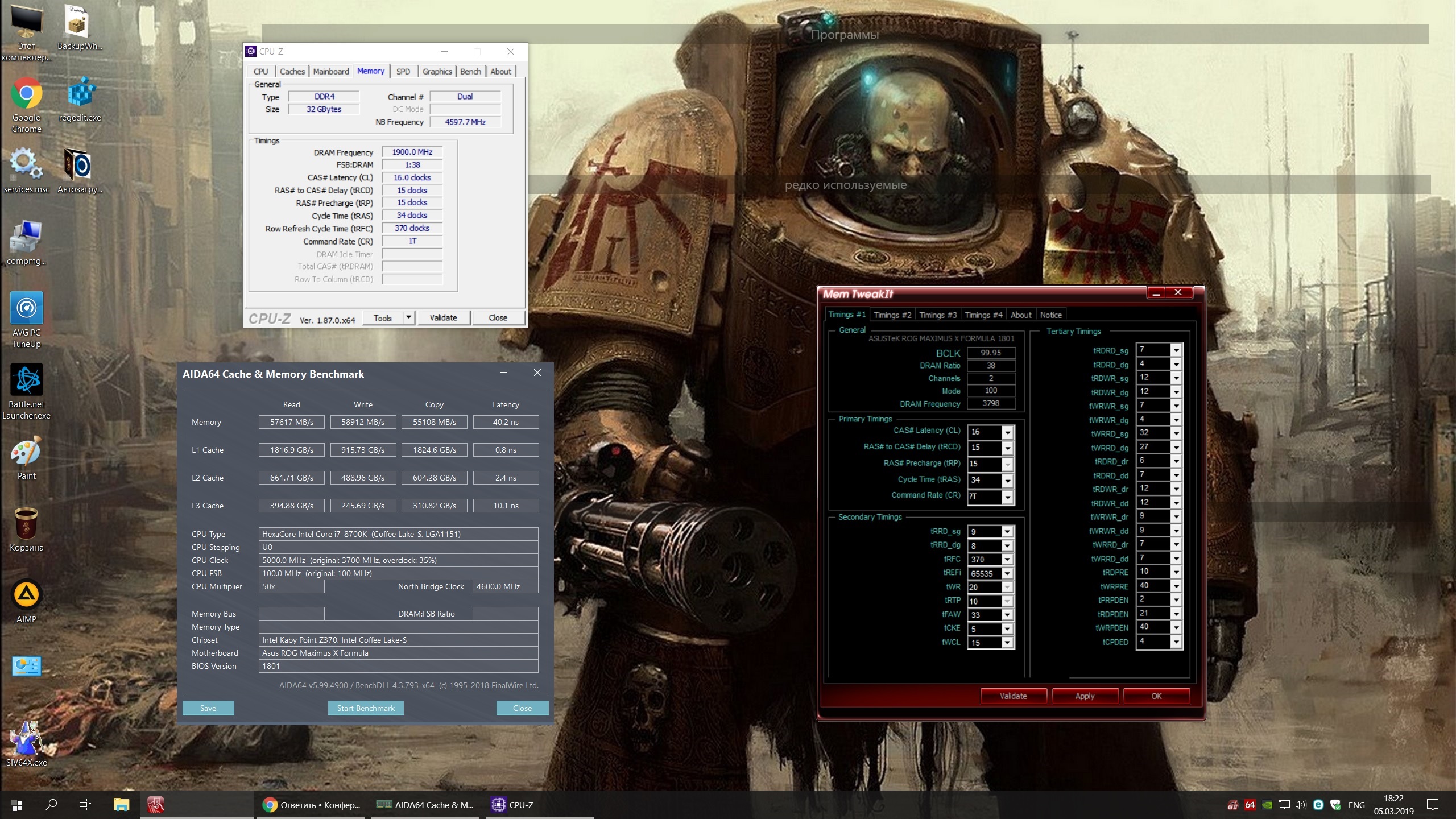Image resolution: width=1456 pixels, height=819 pixels.
Task: Open Google Chrome desktop icon
Action: pyautogui.click(x=26, y=95)
